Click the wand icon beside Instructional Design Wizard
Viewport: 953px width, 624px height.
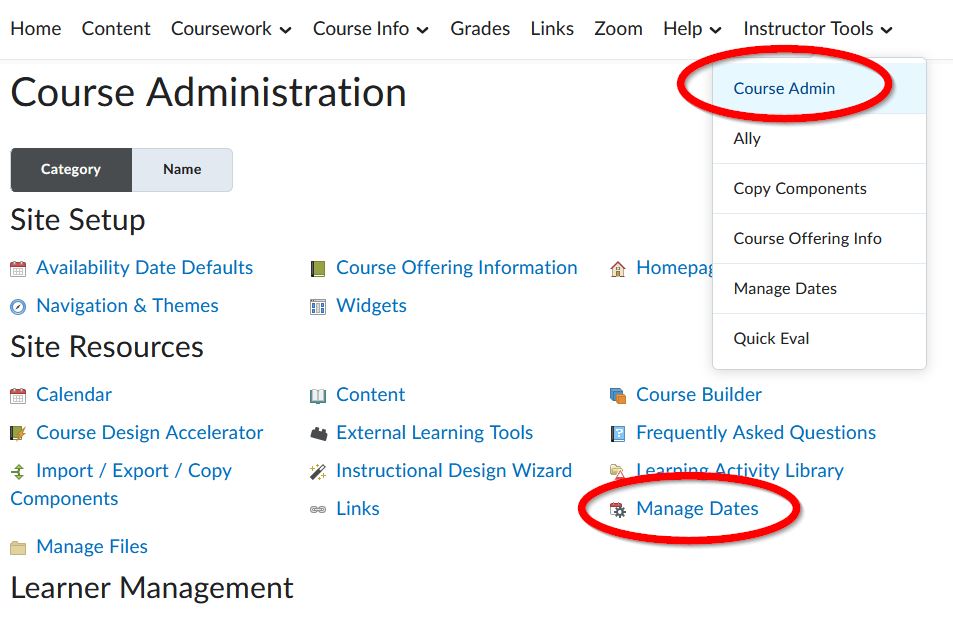(320, 470)
